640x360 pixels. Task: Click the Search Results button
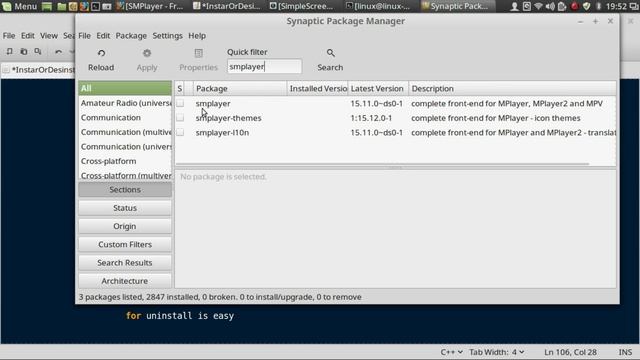[x=125, y=263]
